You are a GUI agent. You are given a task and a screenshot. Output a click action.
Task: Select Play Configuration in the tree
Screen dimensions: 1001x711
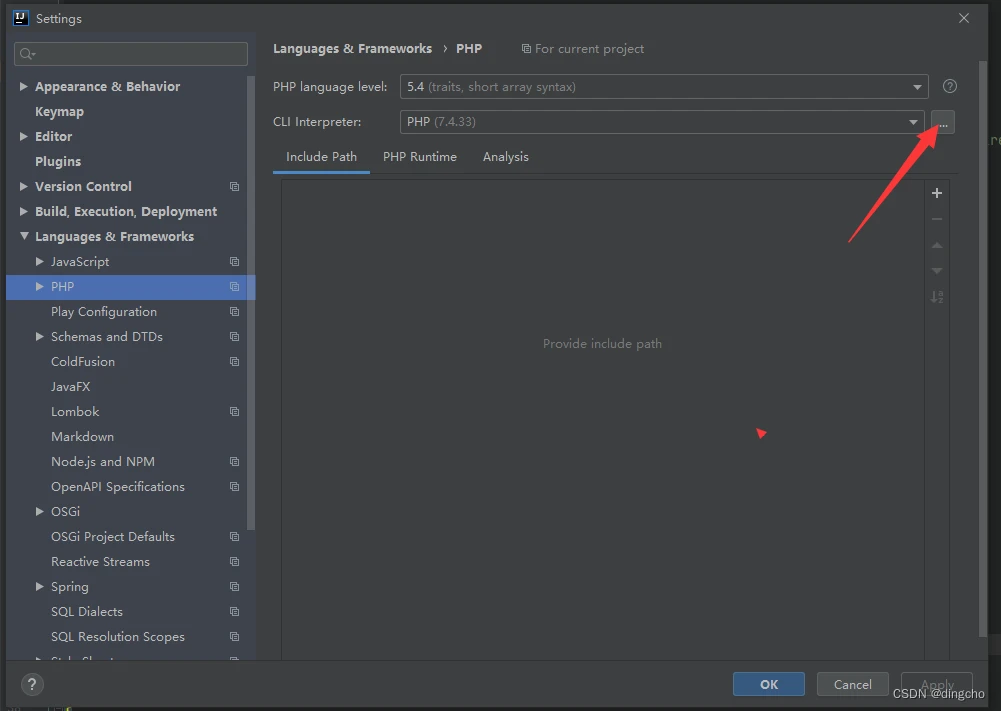[104, 311]
